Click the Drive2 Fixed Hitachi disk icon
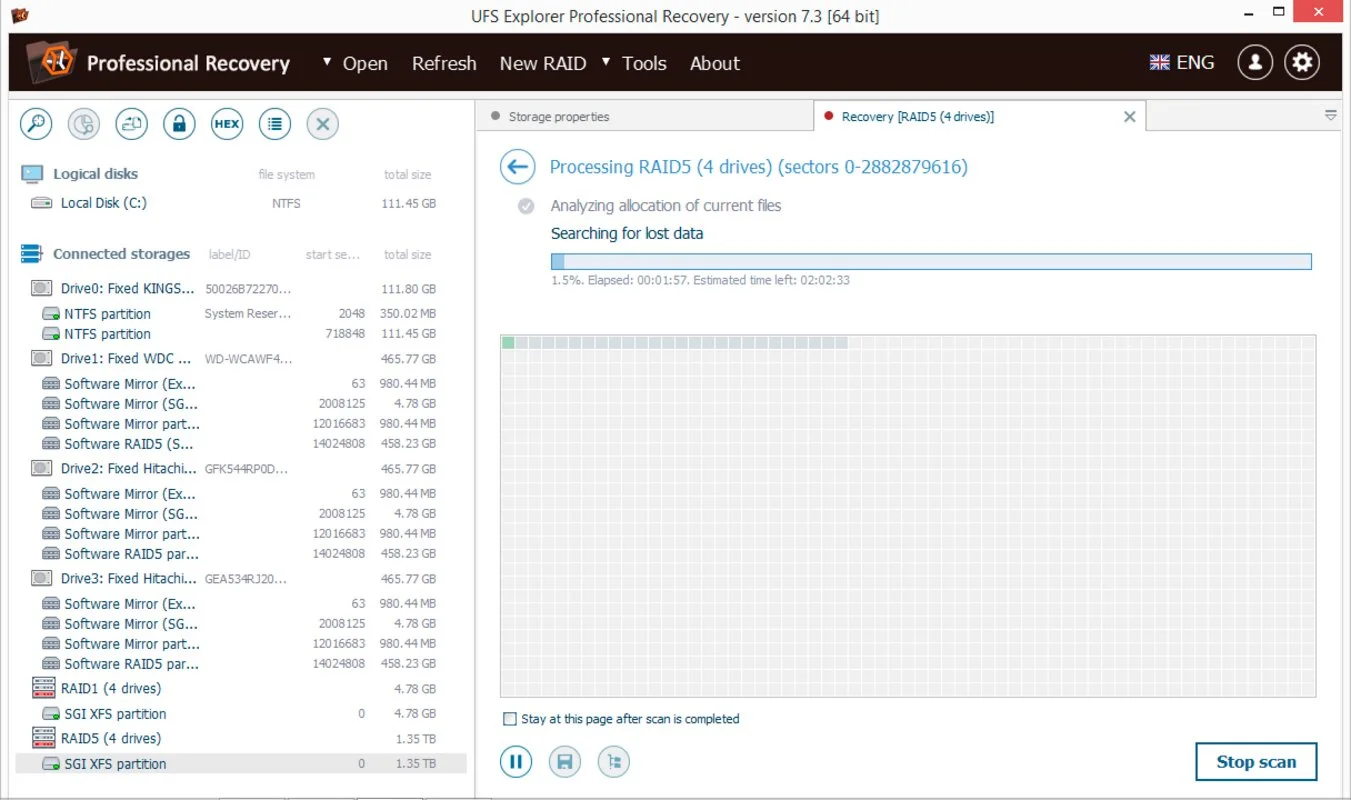The width and height of the screenshot is (1351, 800). [x=41, y=468]
